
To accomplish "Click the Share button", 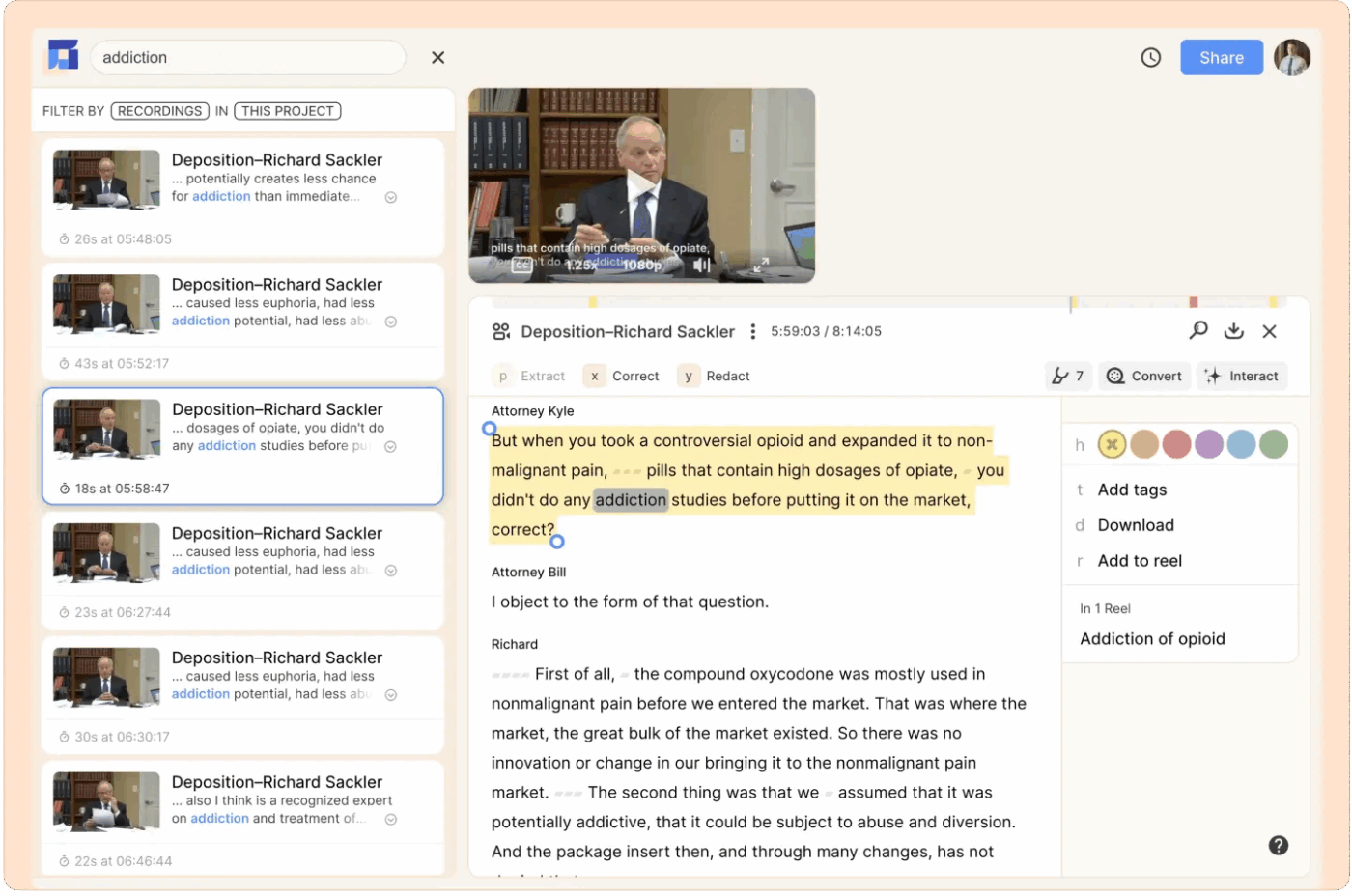I will 1221,58.
